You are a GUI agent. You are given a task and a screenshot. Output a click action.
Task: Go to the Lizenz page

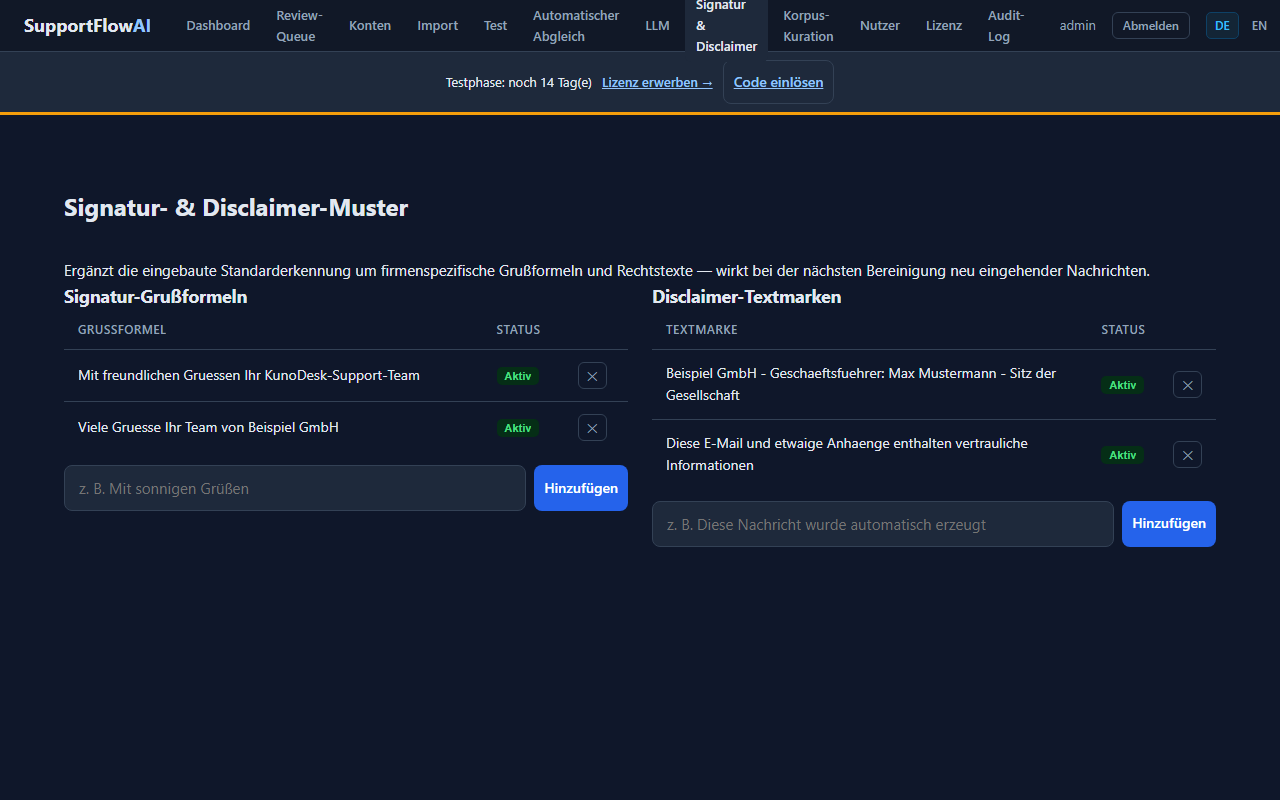click(944, 26)
